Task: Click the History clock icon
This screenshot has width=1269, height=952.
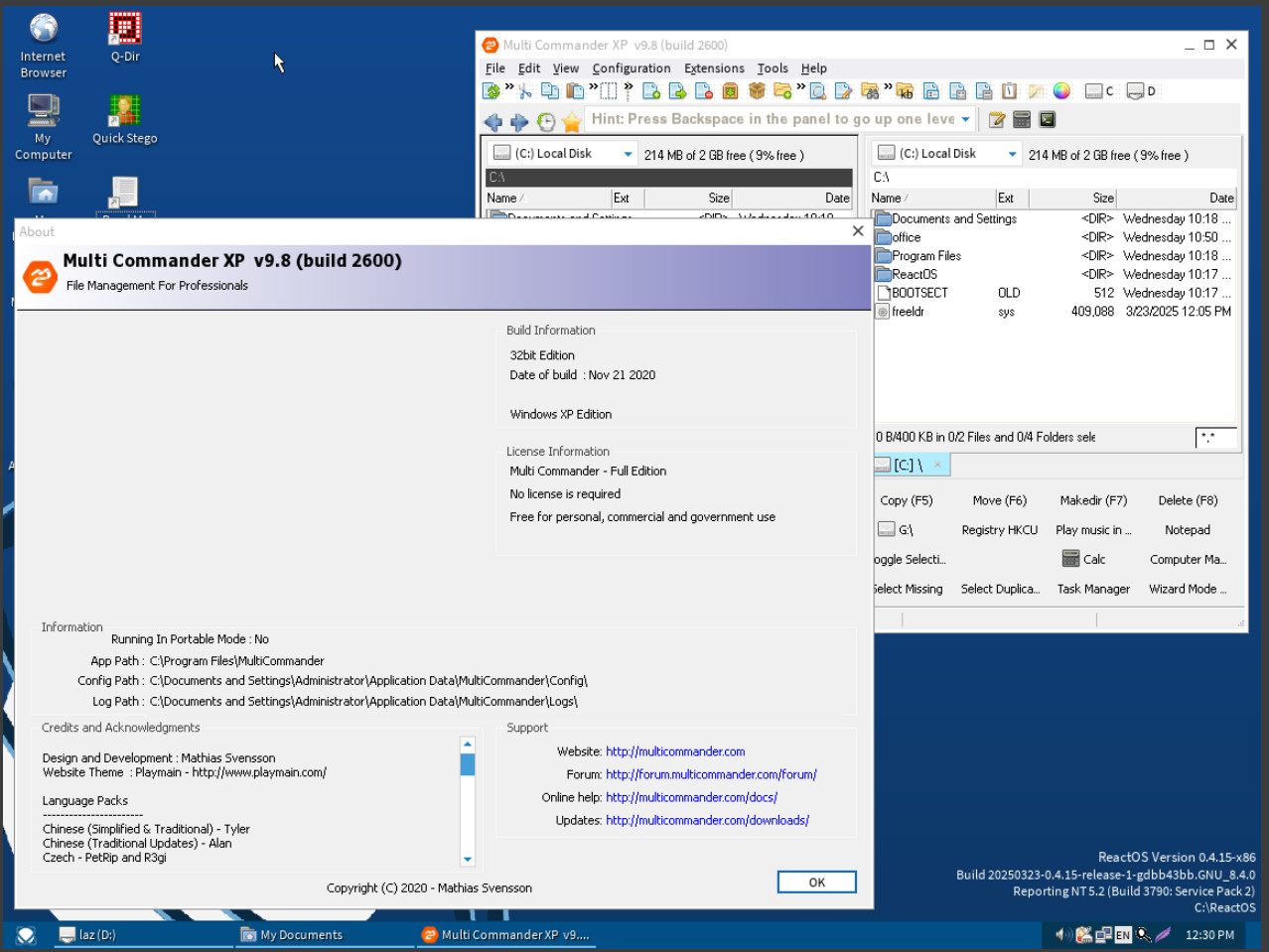Action: (546, 121)
